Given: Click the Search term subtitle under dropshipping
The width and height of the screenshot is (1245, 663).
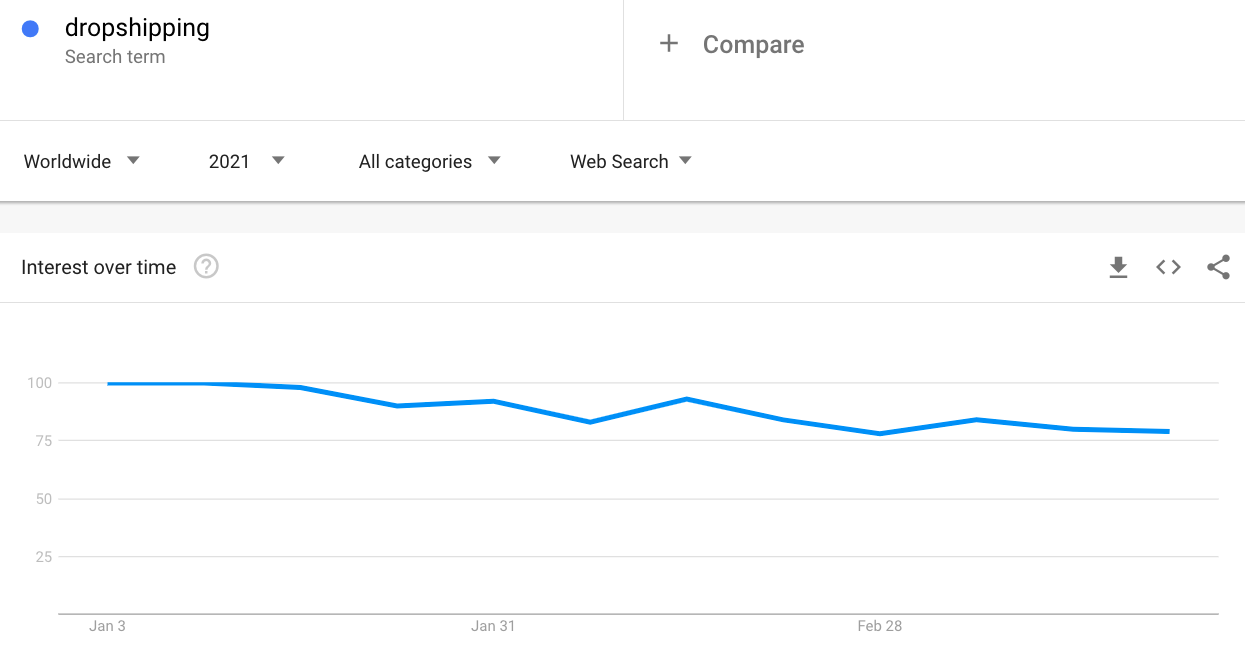Looking at the screenshot, I should (x=114, y=57).
